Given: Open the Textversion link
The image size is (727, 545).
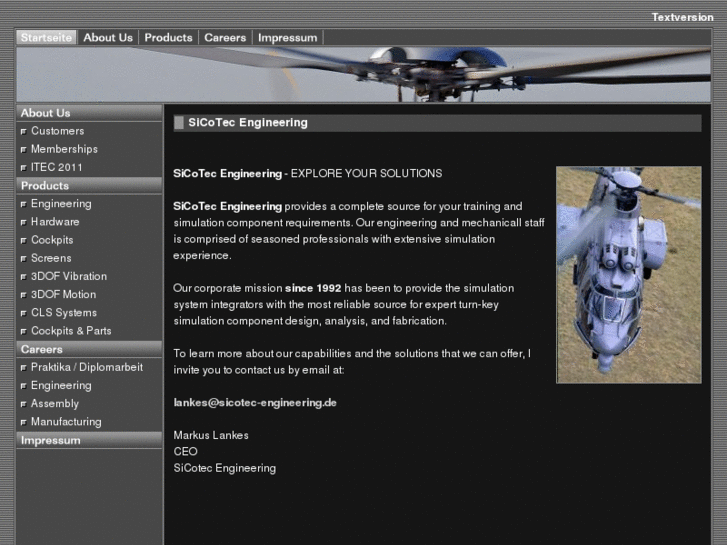Looking at the screenshot, I should [x=682, y=17].
